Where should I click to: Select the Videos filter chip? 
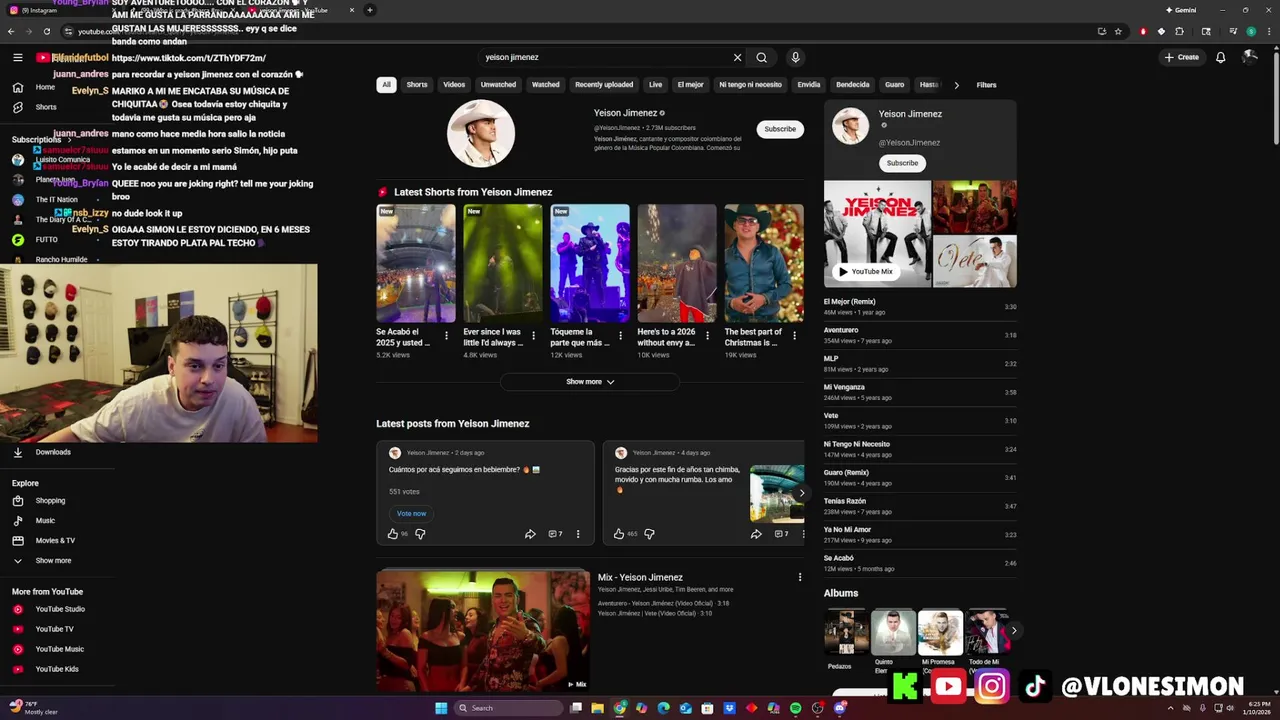click(x=454, y=85)
